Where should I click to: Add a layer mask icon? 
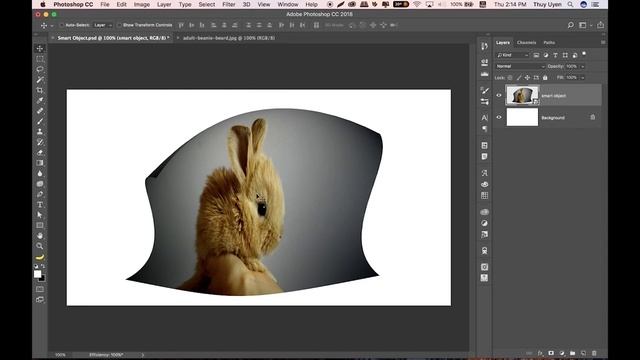[551, 353]
